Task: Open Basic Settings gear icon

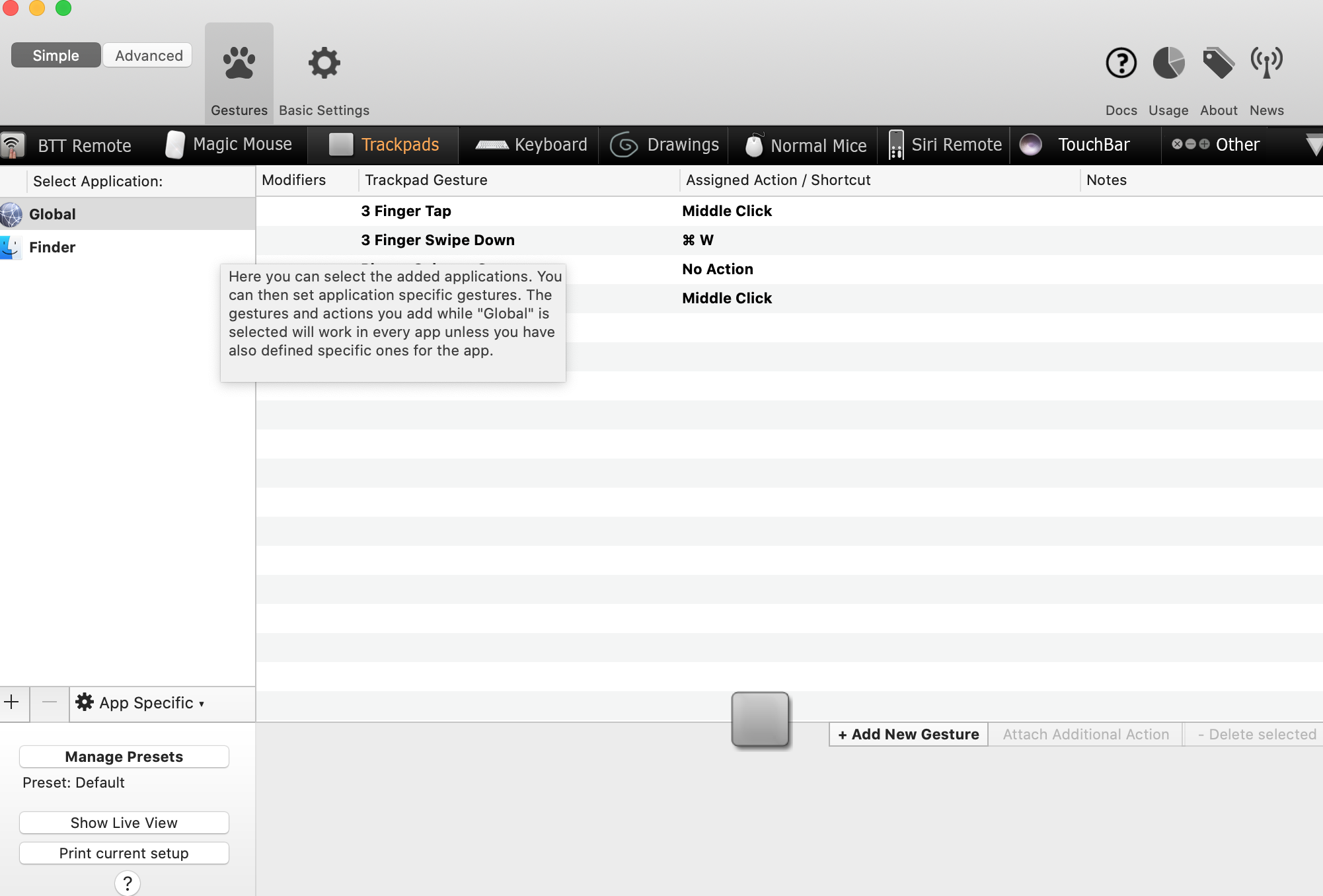Action: 324,63
